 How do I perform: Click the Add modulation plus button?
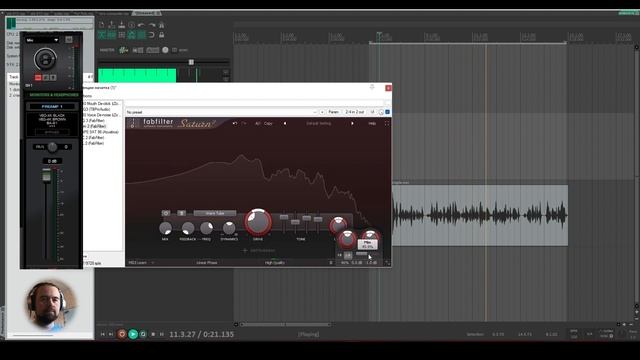coord(245,250)
